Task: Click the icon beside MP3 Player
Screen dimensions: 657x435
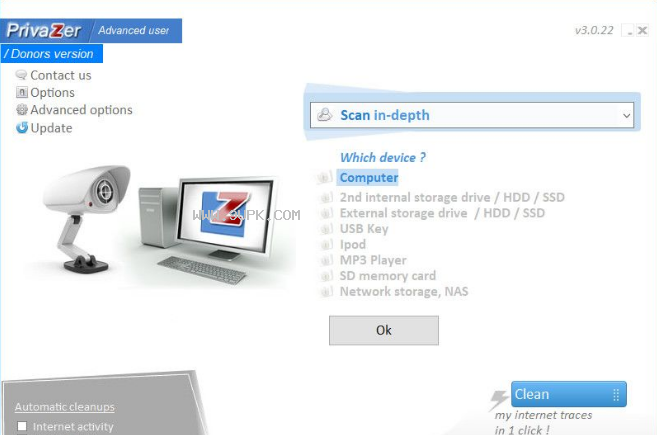Action: (326, 260)
